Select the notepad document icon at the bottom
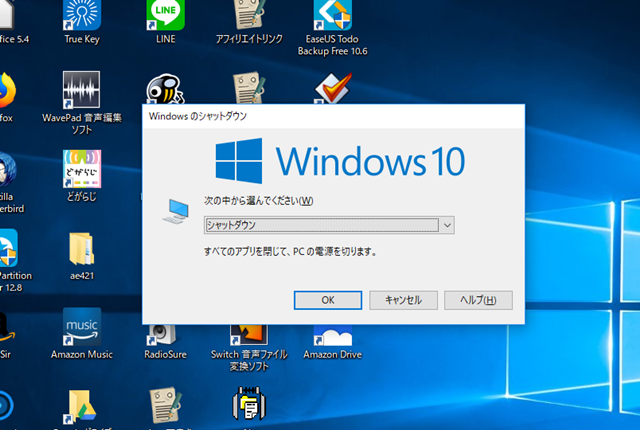The width and height of the screenshot is (640, 430). click(x=165, y=406)
